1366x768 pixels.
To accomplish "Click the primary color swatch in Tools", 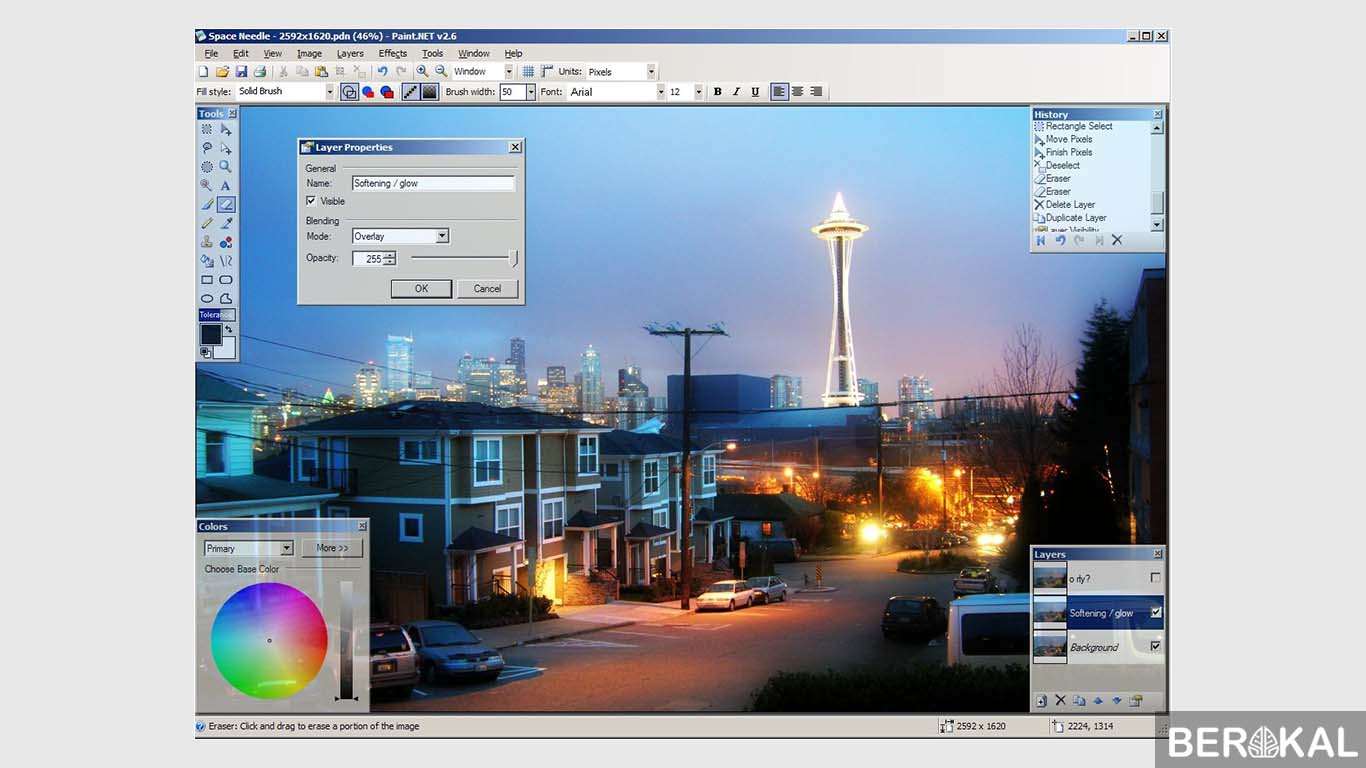I will tap(211, 335).
